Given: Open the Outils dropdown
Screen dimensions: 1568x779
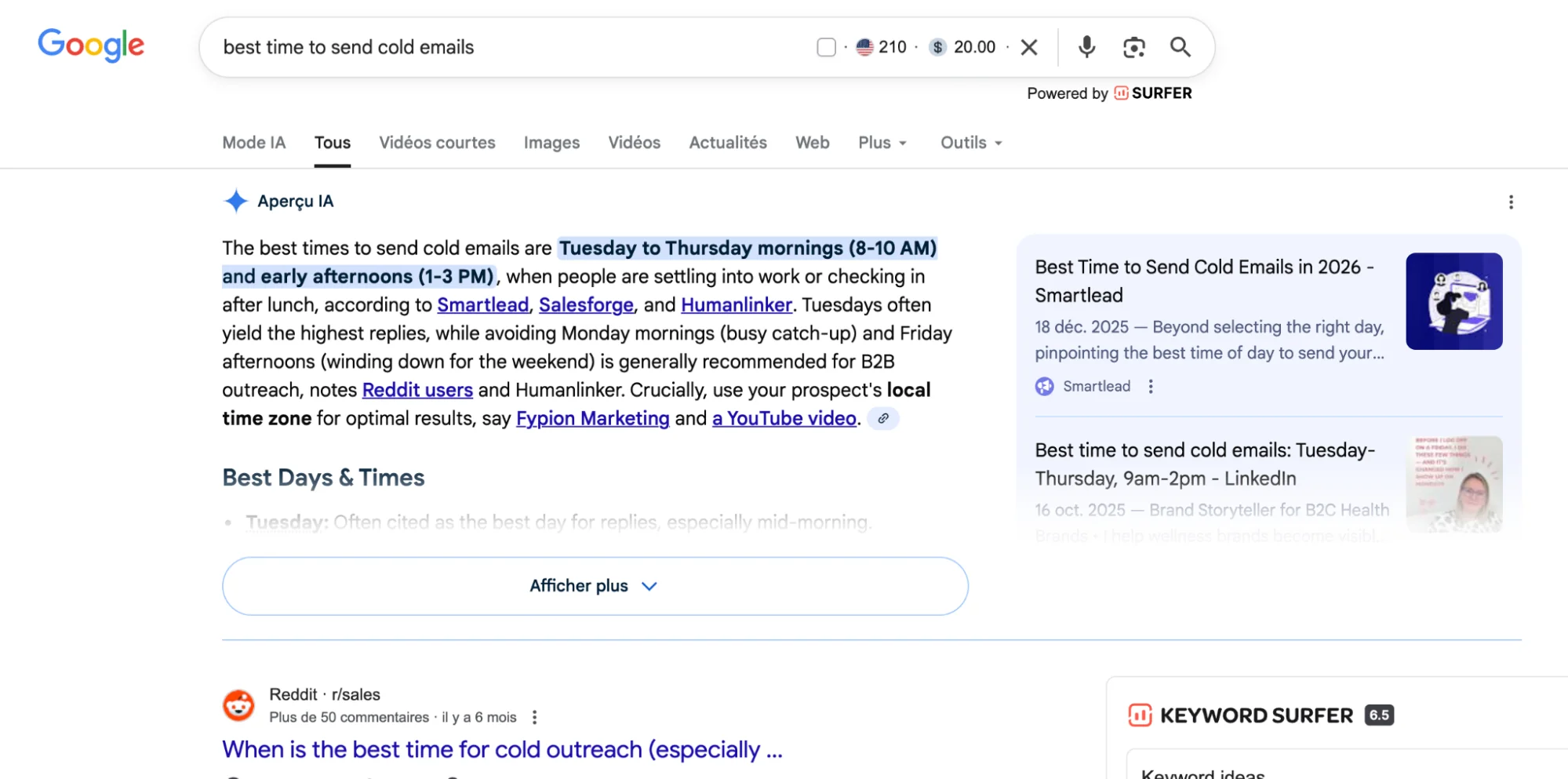Looking at the screenshot, I should click(x=971, y=143).
